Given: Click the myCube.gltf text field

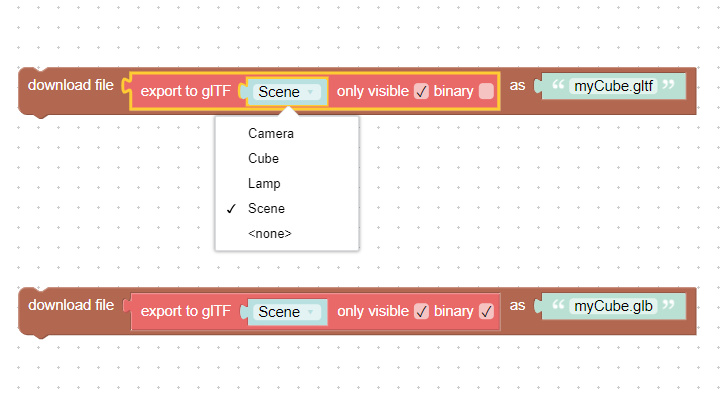Looking at the screenshot, I should pyautogui.click(x=613, y=86).
